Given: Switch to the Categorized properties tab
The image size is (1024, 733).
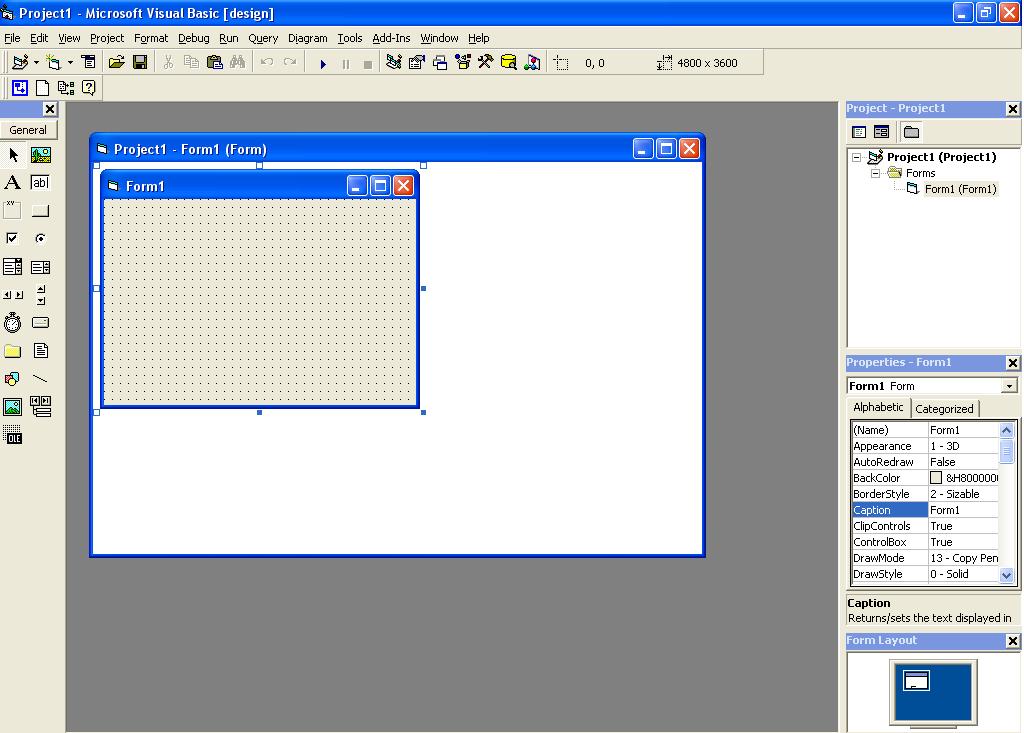Looking at the screenshot, I should click(944, 409).
